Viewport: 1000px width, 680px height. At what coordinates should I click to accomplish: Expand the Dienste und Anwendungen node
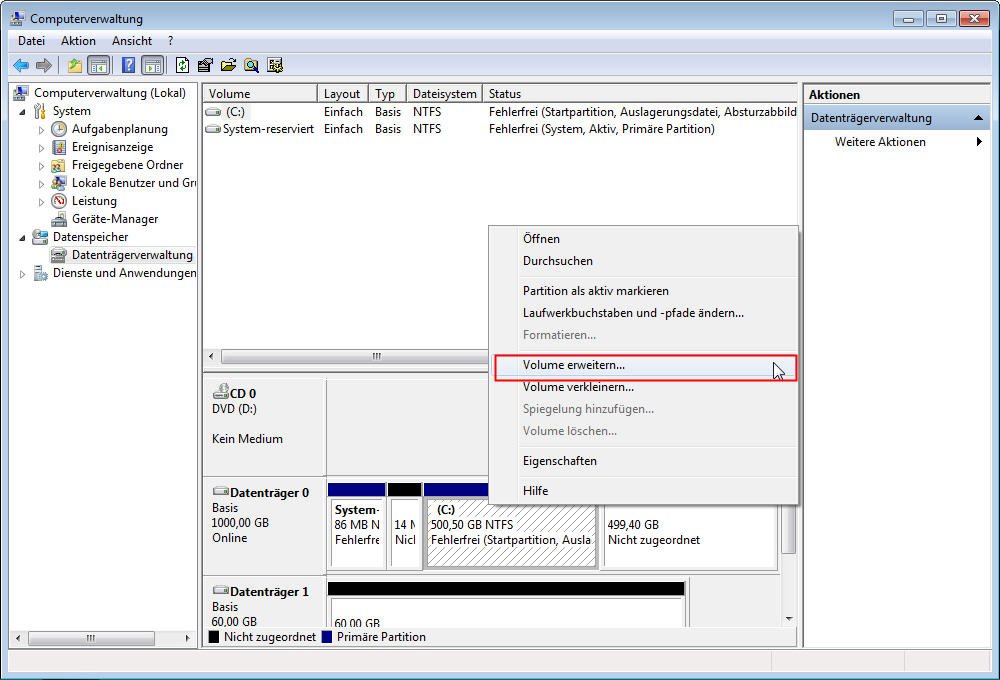pyautogui.click(x=22, y=274)
